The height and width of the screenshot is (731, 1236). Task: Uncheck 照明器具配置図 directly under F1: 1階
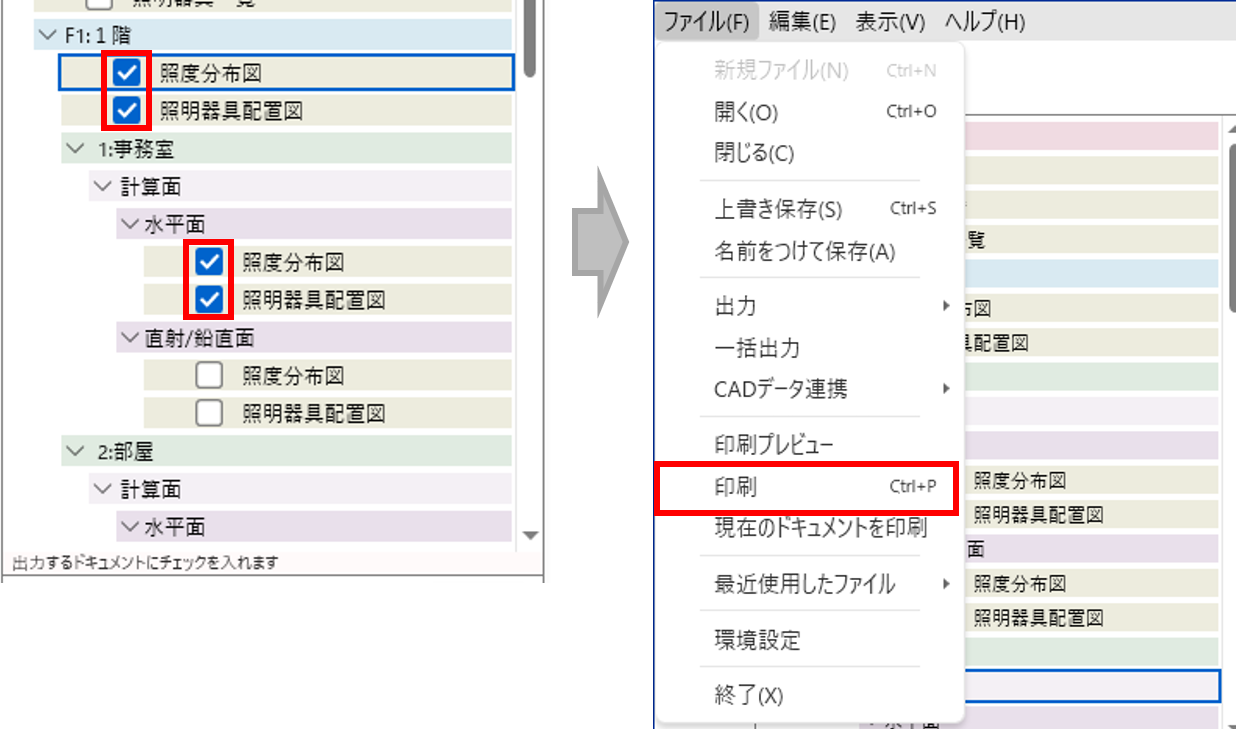pyautogui.click(x=127, y=110)
